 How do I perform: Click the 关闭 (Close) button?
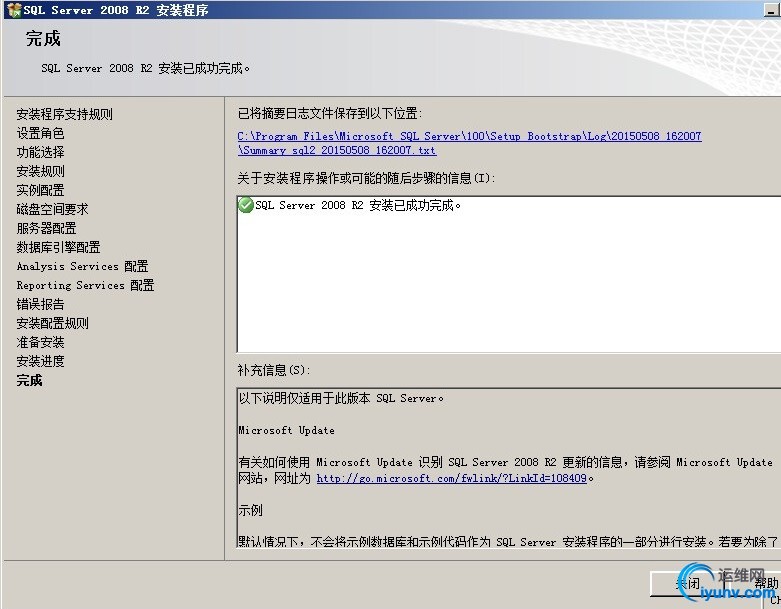tap(687, 583)
